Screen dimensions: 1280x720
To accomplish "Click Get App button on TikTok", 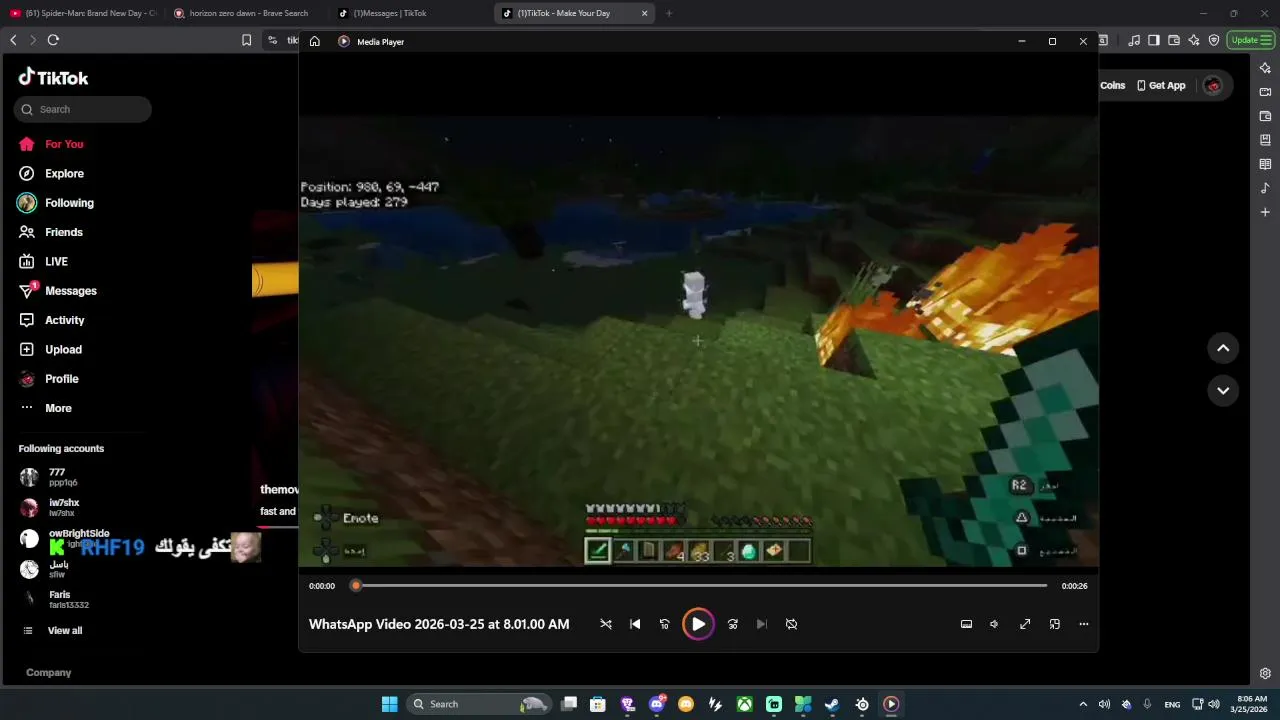I will [x=1161, y=86].
